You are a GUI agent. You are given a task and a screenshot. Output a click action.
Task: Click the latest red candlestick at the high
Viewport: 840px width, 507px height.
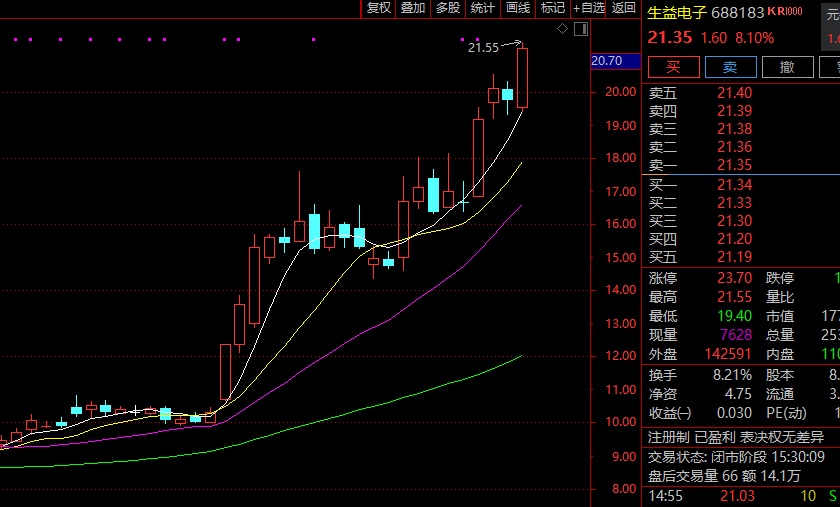point(522,78)
